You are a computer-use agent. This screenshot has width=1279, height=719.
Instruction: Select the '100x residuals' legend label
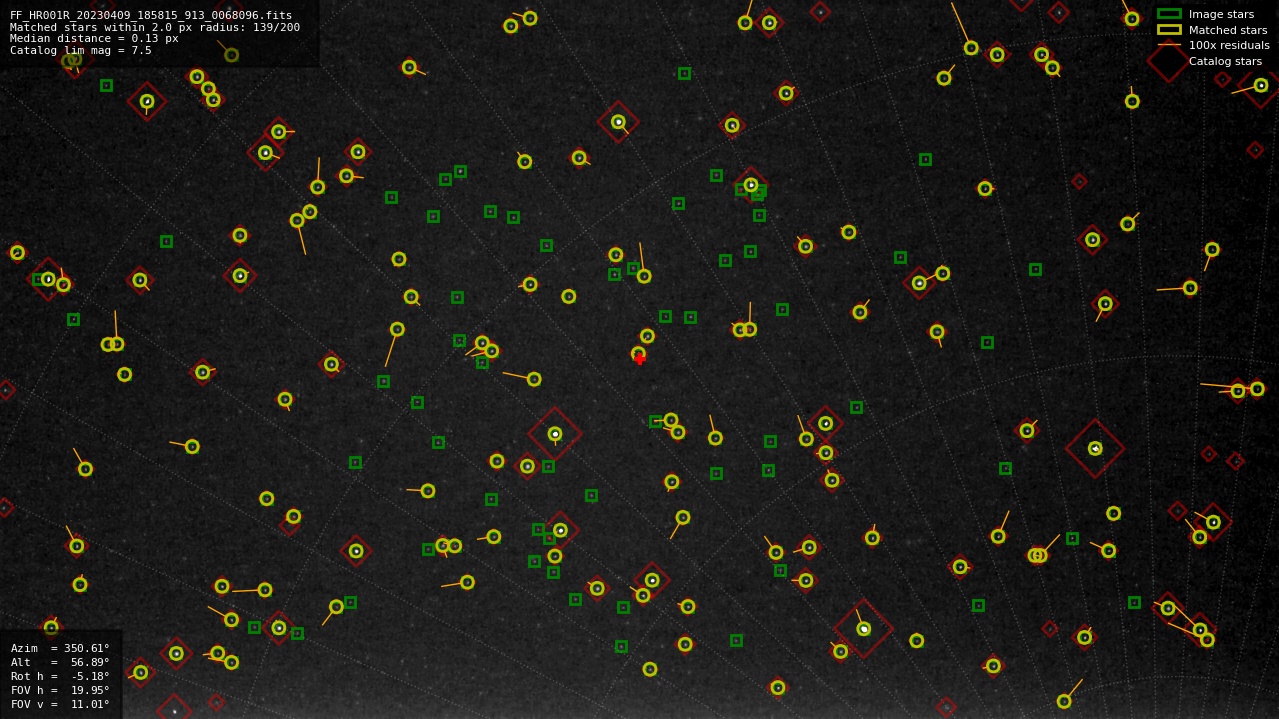tap(1229, 45)
